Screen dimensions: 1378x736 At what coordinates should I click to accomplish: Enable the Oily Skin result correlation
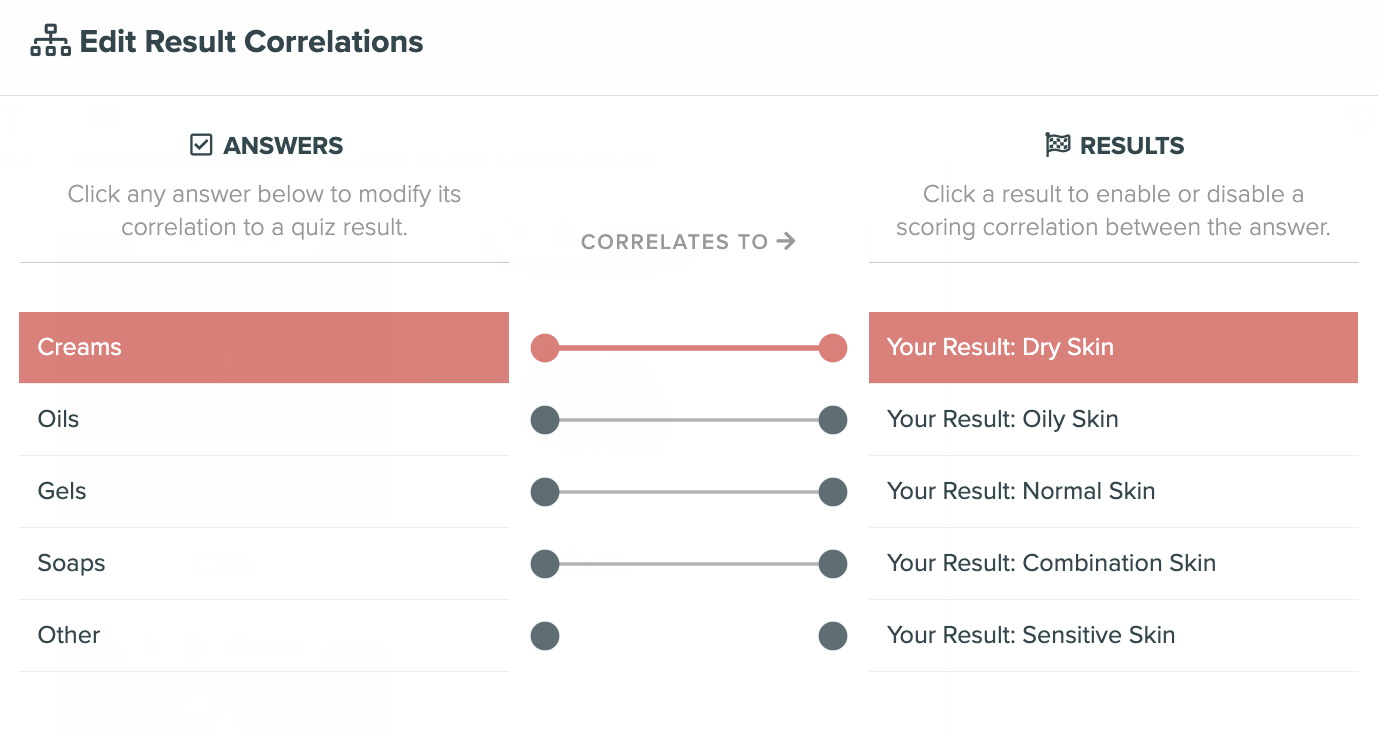[1112, 420]
